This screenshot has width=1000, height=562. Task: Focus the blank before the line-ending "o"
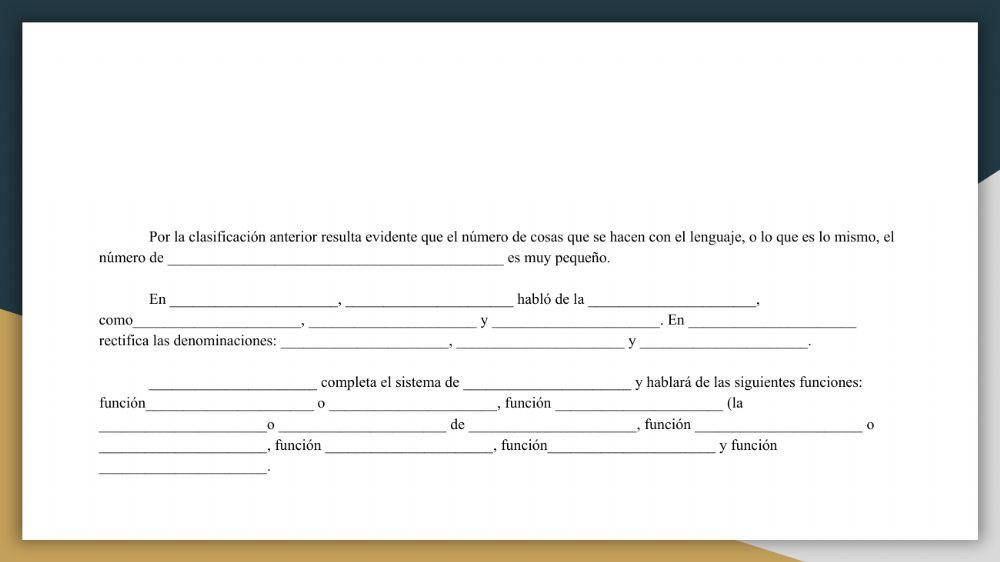pos(778,425)
